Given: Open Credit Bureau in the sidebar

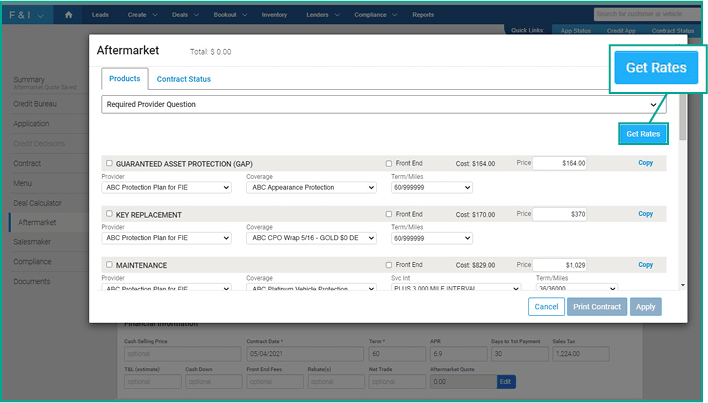Looking at the screenshot, I should click(x=35, y=104).
